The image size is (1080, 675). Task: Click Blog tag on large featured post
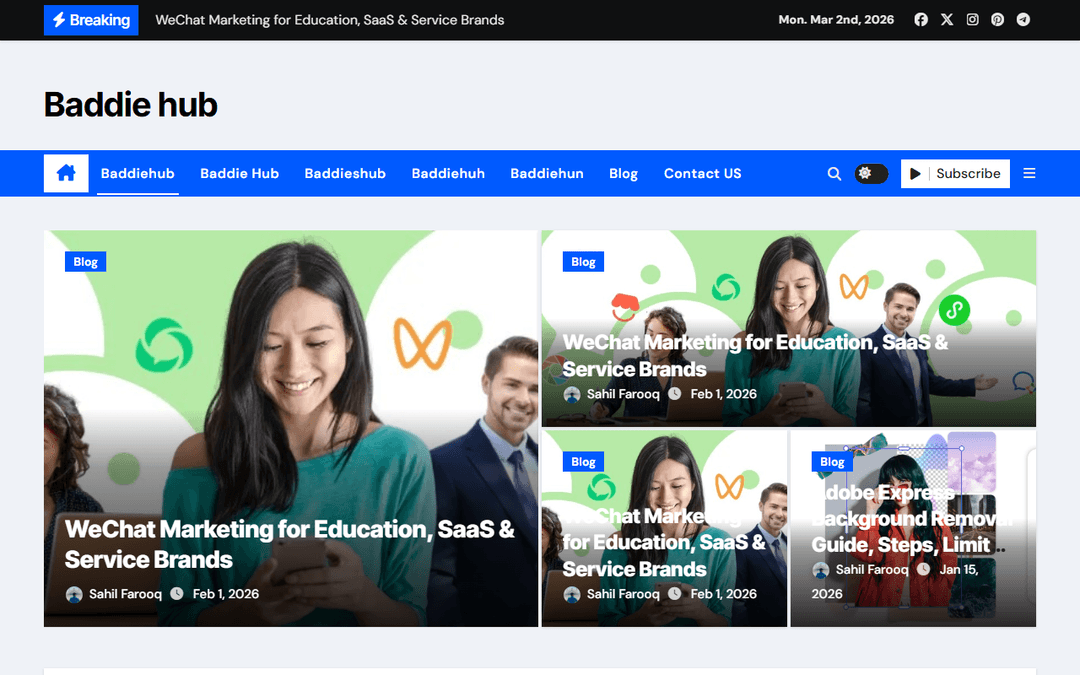point(85,262)
